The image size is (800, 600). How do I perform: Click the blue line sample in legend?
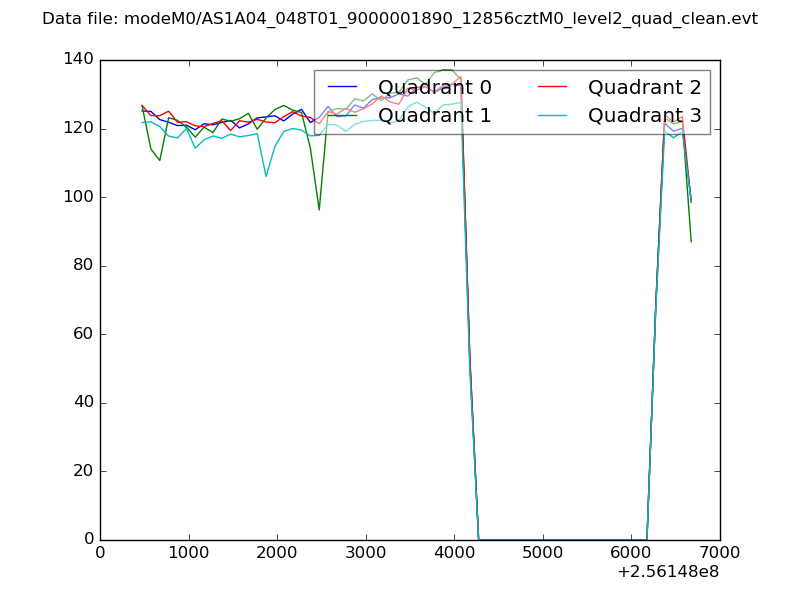tap(342, 87)
